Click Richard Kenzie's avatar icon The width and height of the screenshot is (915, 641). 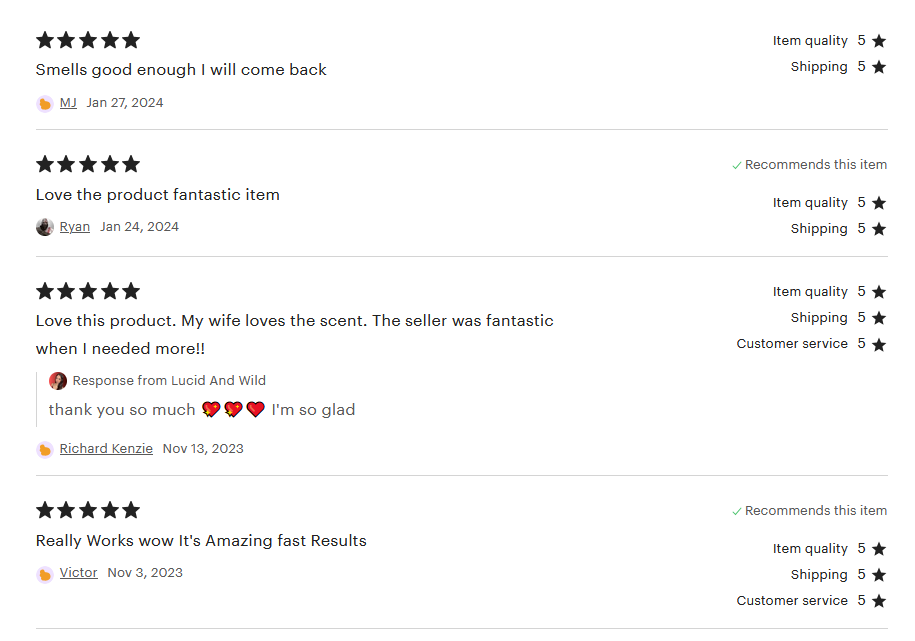[45, 449]
